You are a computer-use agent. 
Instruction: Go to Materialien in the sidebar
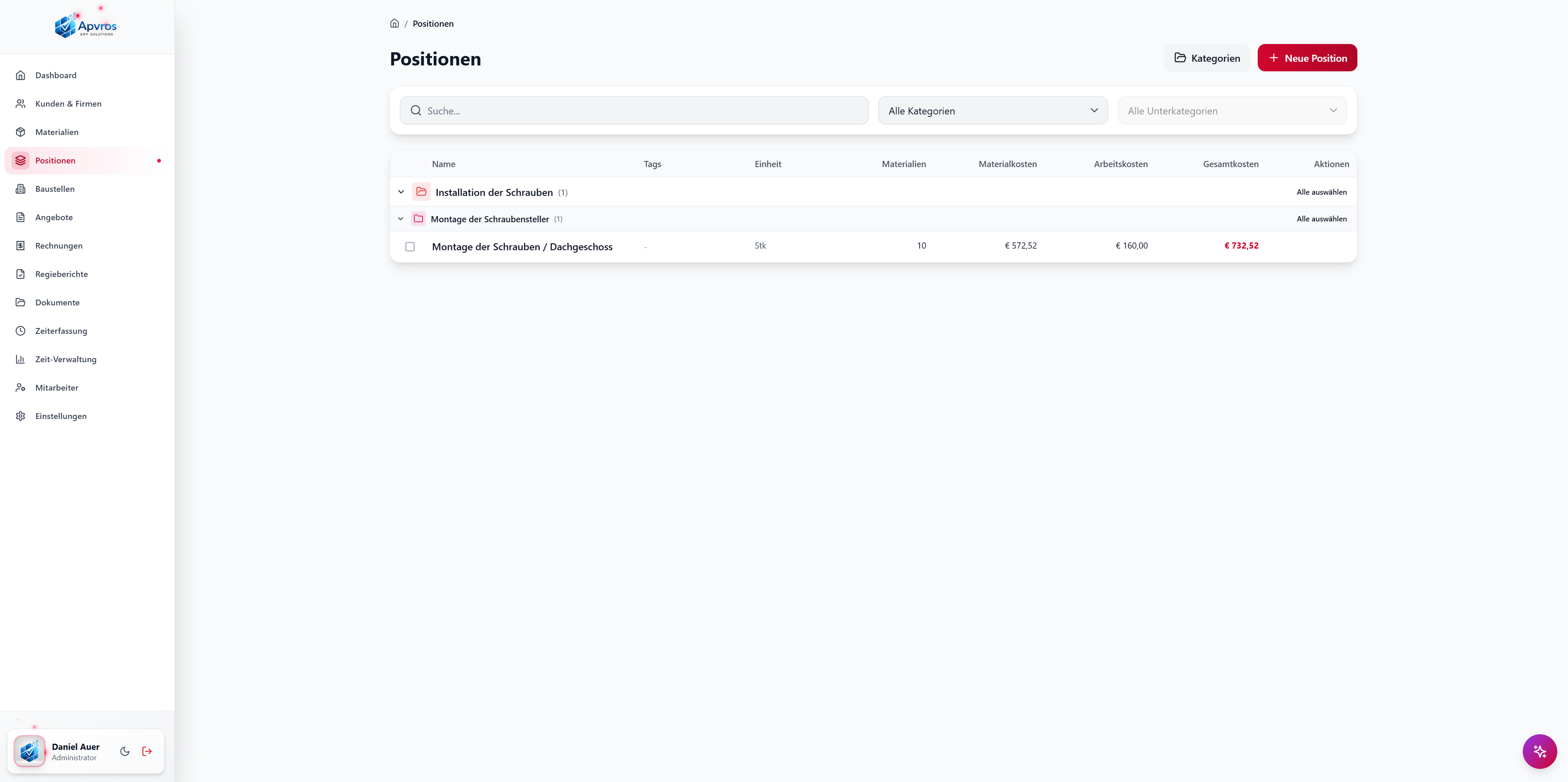coord(57,132)
